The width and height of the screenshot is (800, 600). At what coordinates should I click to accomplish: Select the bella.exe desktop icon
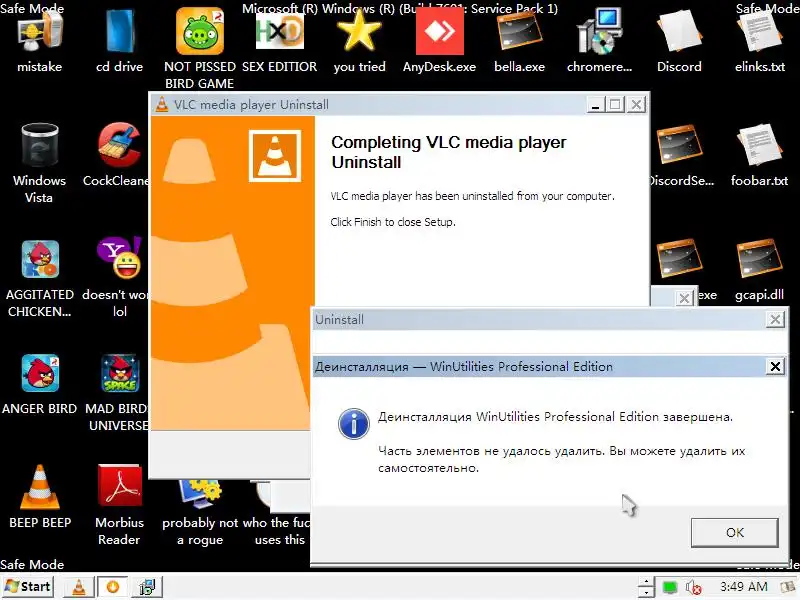click(519, 41)
